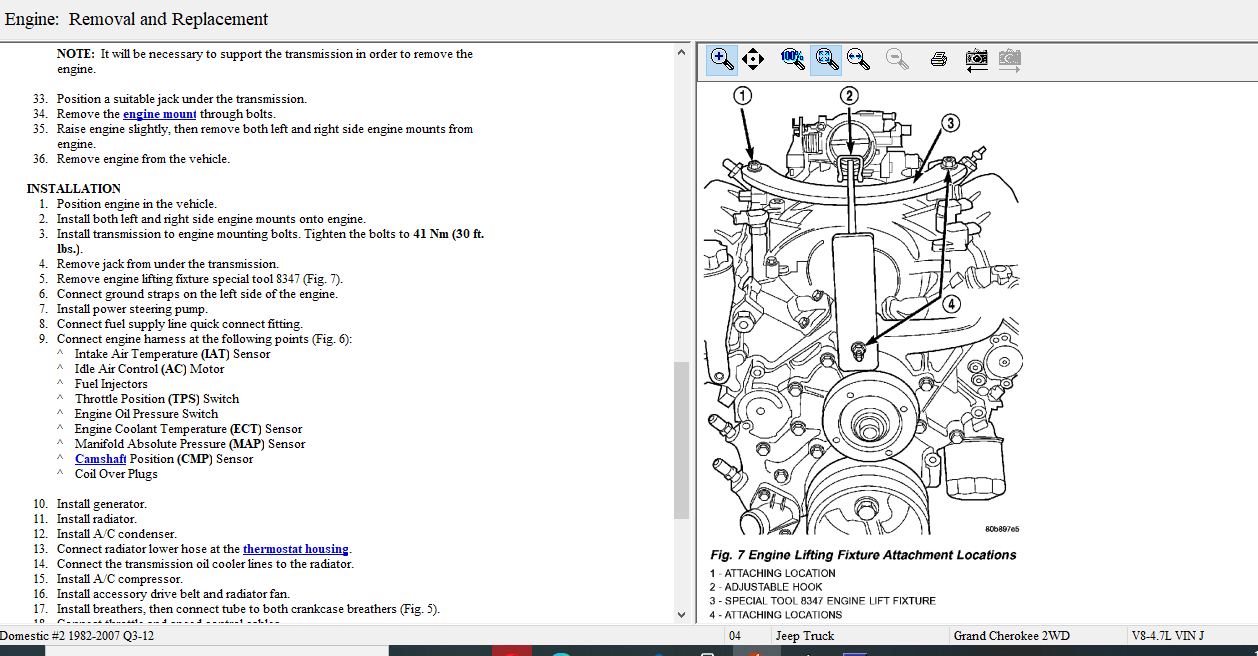The width and height of the screenshot is (1258, 656).
Task: Click the Grand Cherokee 2WD status field
Action: 1011,636
